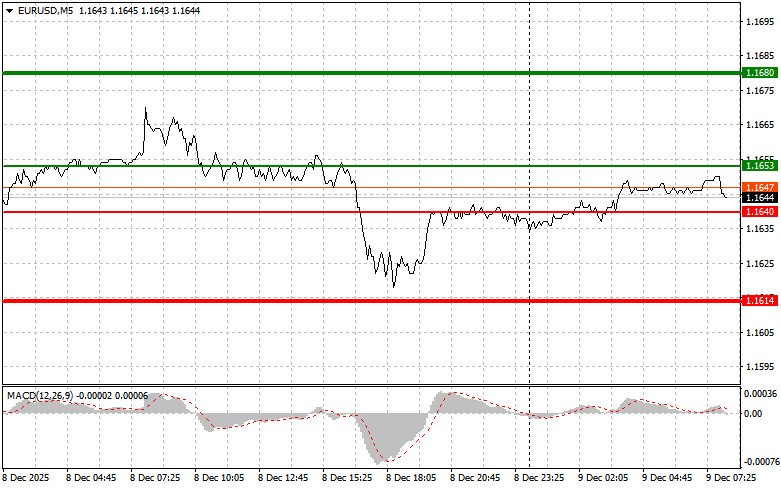Image resolution: width=781 pixels, height=489 pixels.
Task: Click the 1.1685 price scale value
Action: (760, 56)
